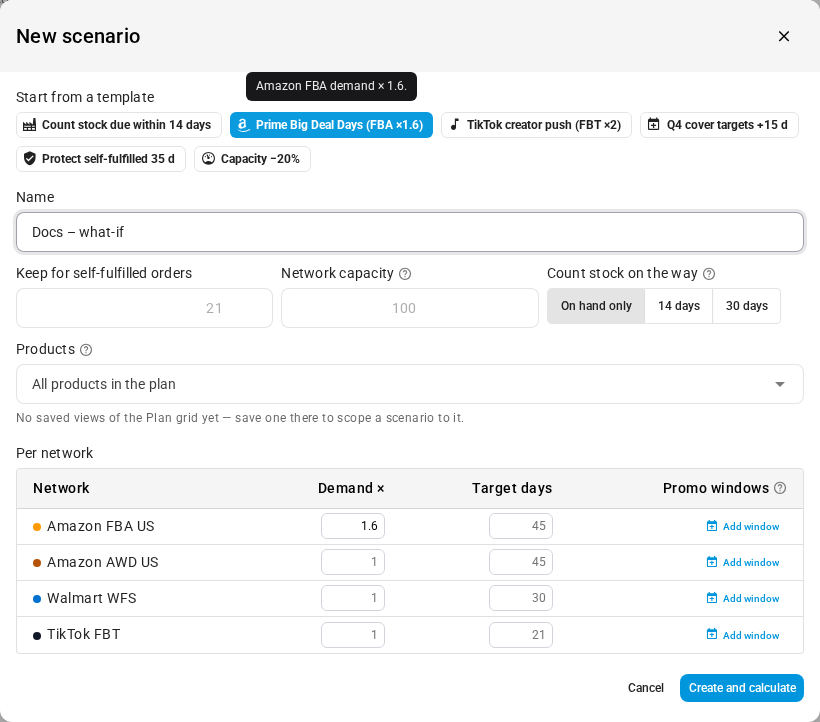Choose 30 days for stock on the way
Screen dimensions: 820x722
[x=746, y=306]
